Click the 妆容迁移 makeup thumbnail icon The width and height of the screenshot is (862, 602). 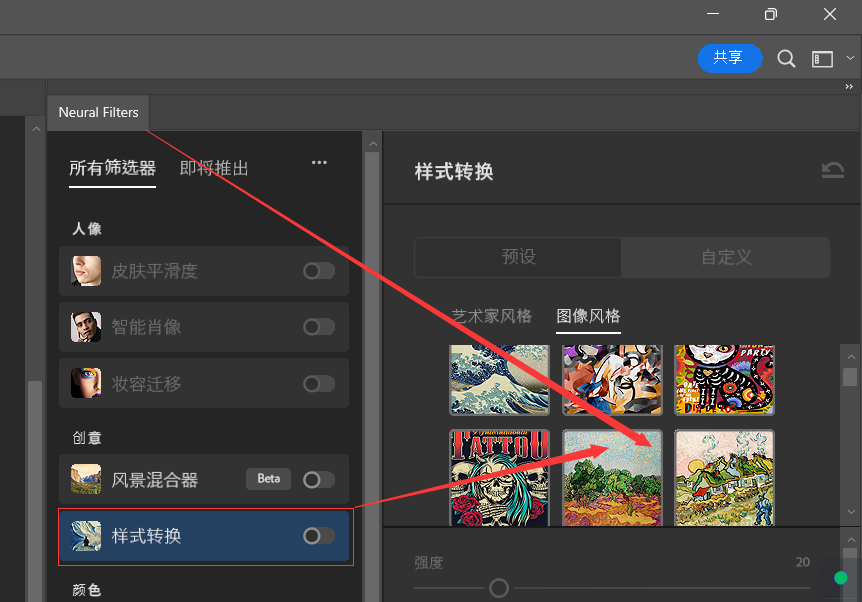point(86,383)
